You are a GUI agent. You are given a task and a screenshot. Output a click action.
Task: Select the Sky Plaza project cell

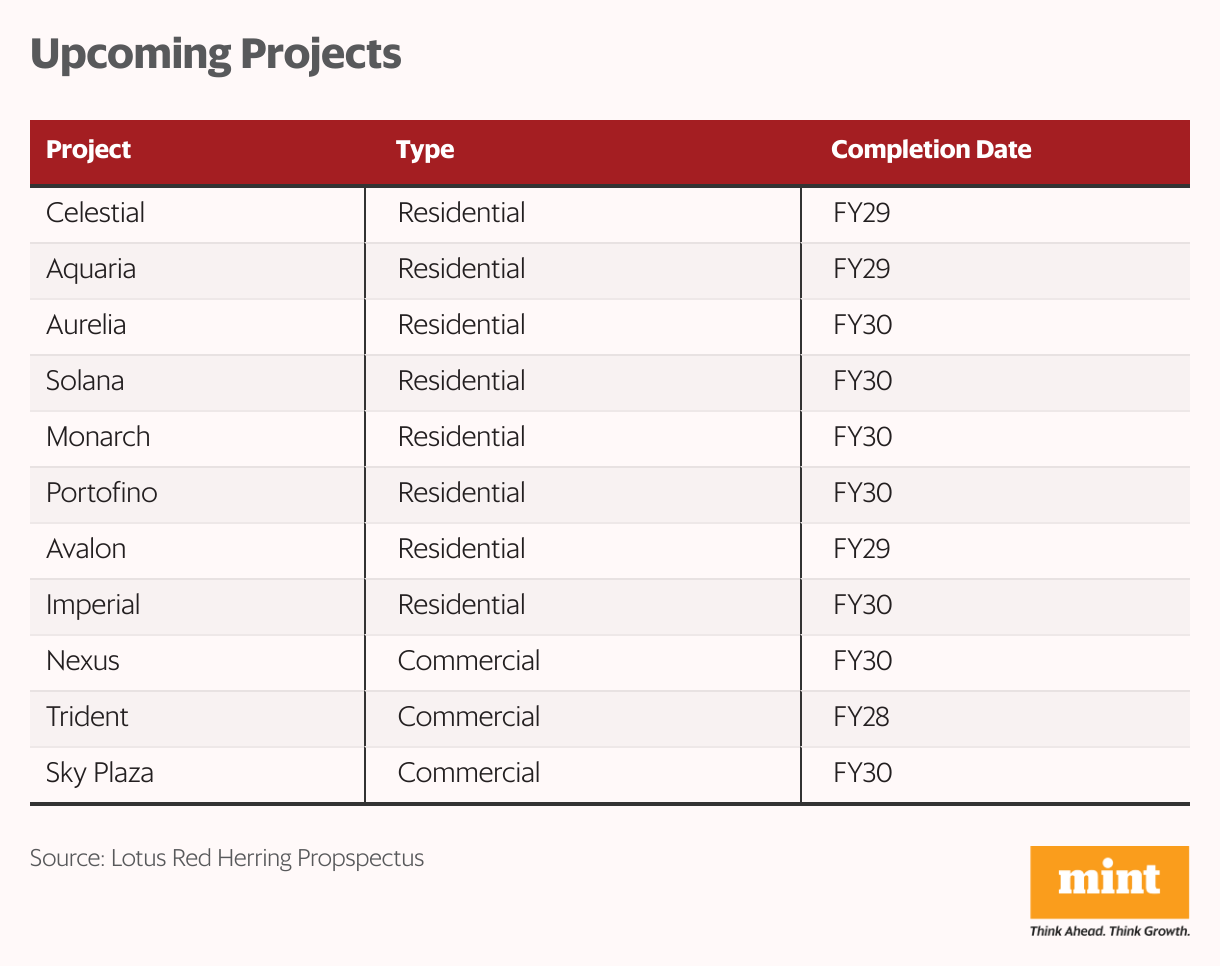point(100,773)
